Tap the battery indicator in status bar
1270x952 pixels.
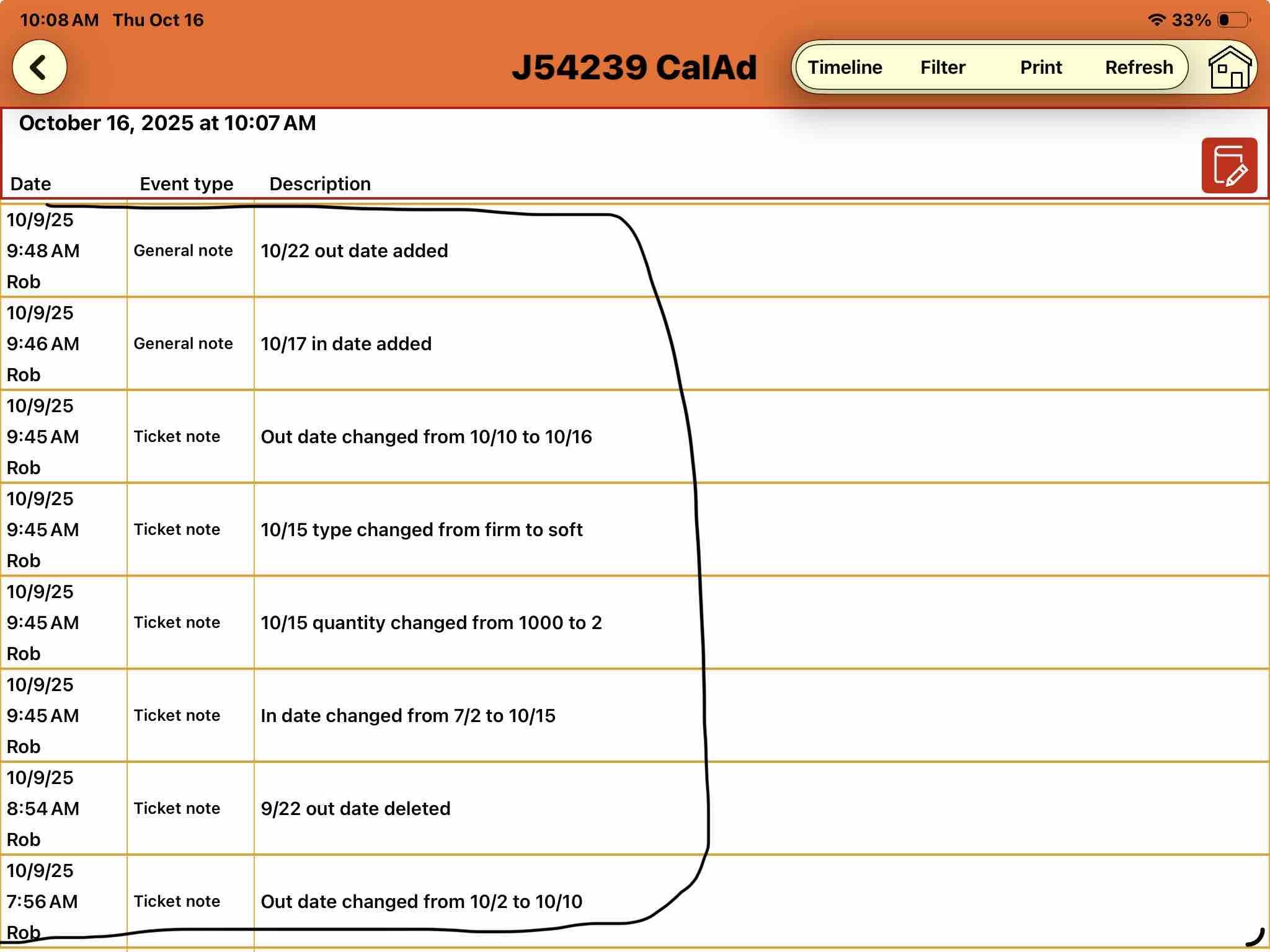[1234, 20]
